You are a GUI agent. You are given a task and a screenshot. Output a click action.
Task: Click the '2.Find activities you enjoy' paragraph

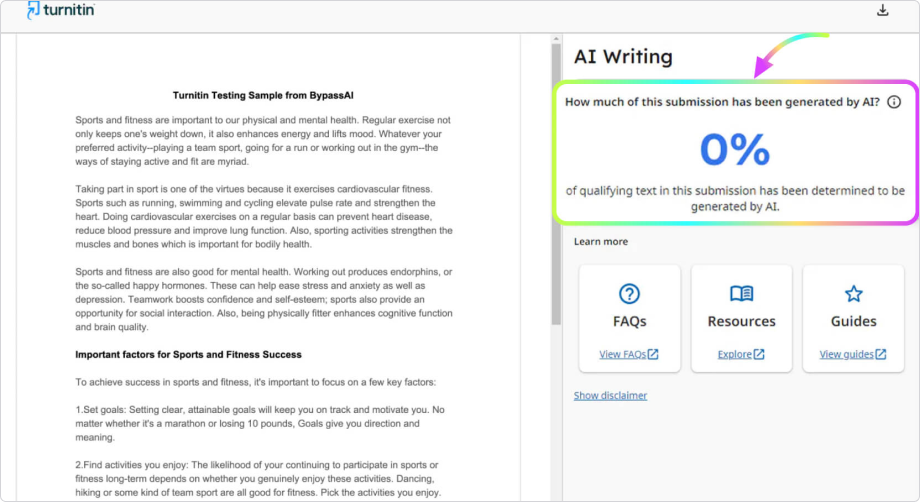pyautogui.click(x=258, y=479)
